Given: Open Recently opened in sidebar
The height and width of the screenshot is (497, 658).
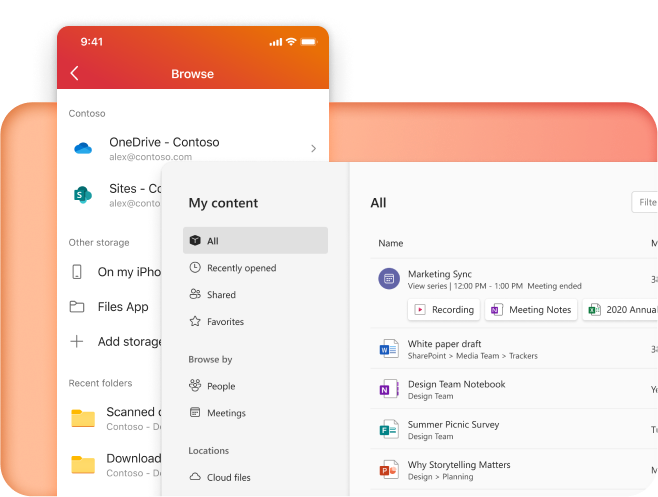Looking at the screenshot, I should click(241, 268).
